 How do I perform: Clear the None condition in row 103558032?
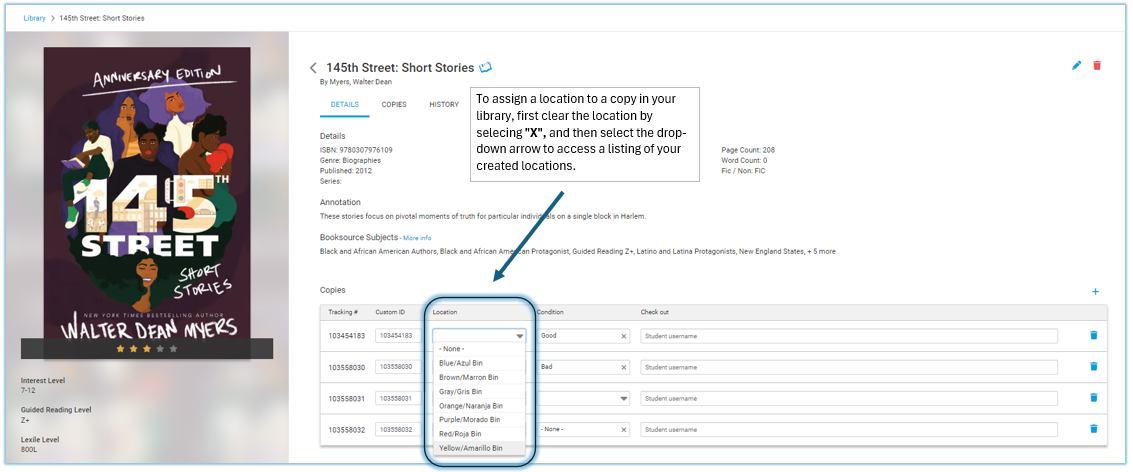pyautogui.click(x=624, y=430)
